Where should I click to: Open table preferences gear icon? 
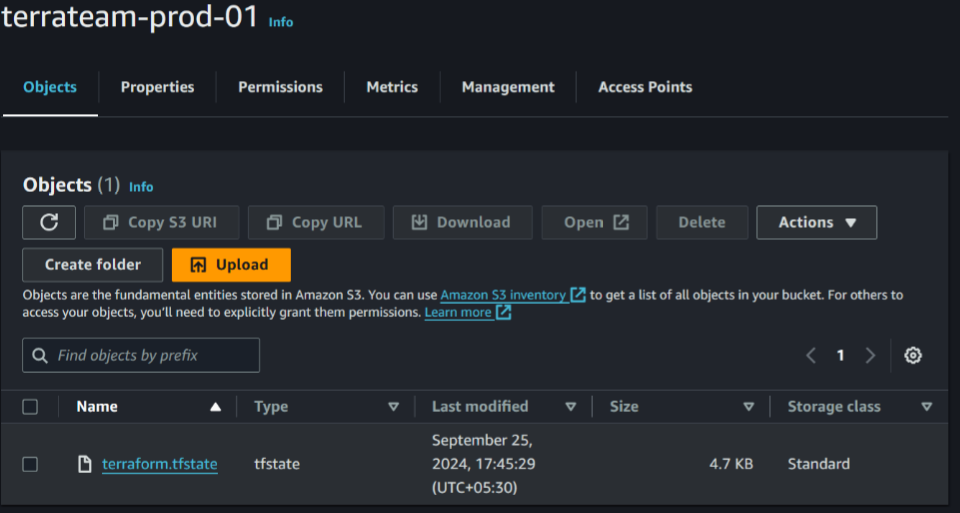pyautogui.click(x=913, y=355)
